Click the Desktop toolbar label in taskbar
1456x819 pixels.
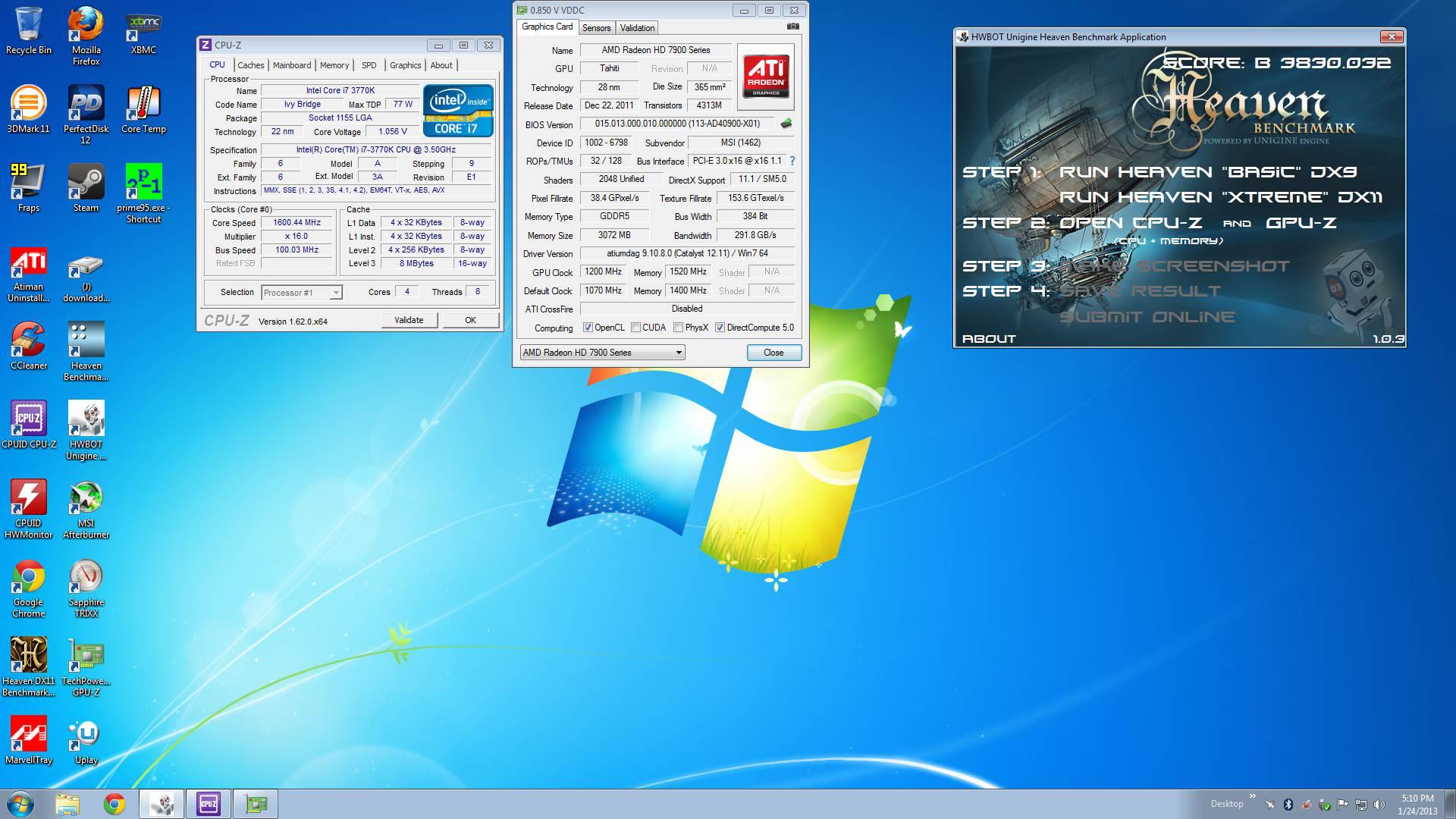(x=1226, y=804)
